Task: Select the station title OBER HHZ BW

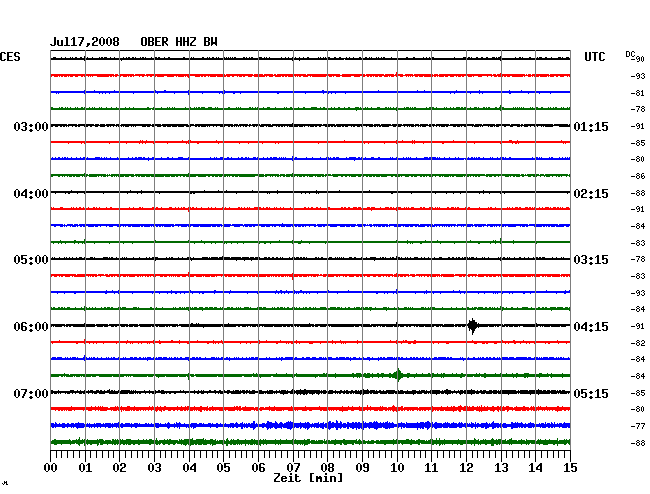Action: (179, 42)
